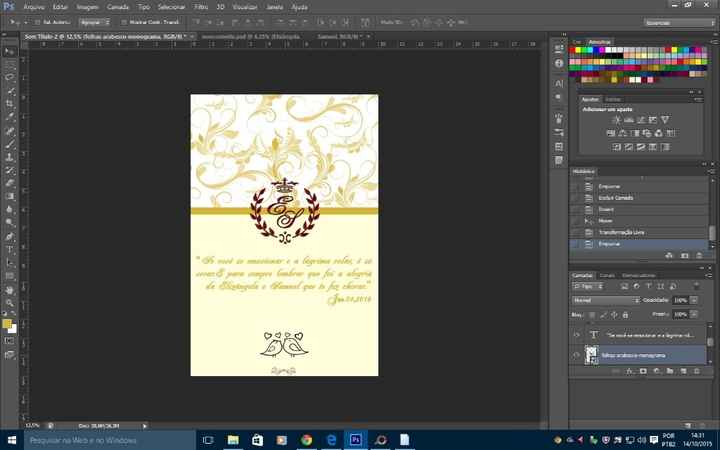Select the Clone Stamp tool
The height and width of the screenshot is (450, 720).
click(x=9, y=158)
